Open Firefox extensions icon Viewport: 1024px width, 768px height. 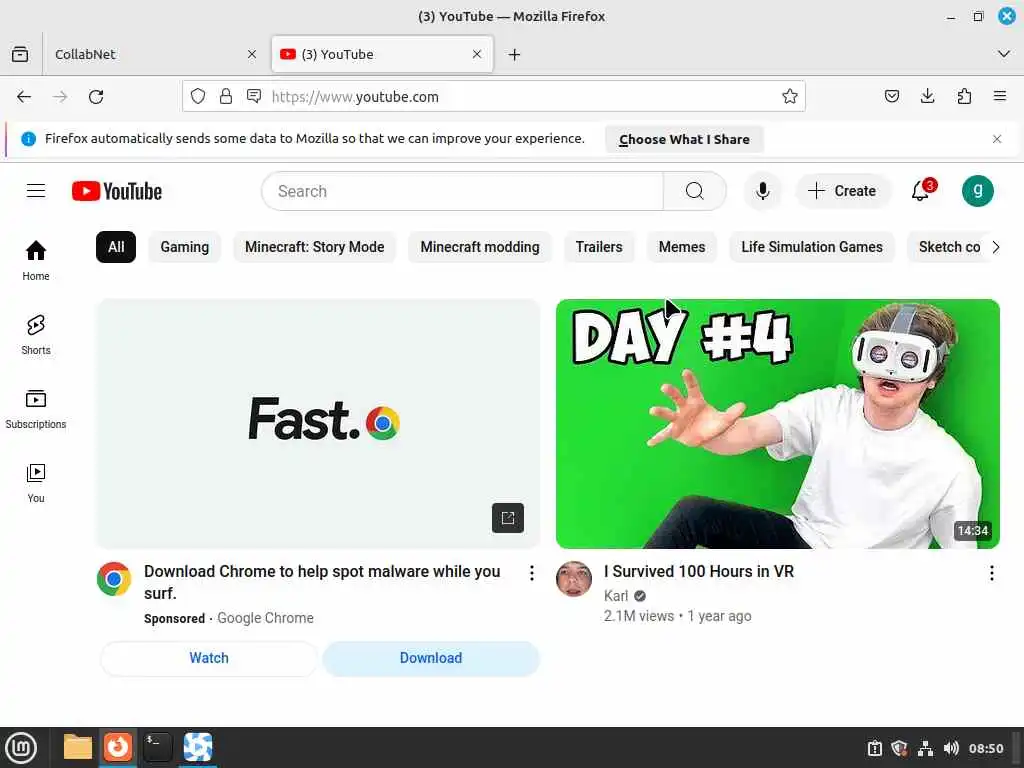tap(964, 97)
